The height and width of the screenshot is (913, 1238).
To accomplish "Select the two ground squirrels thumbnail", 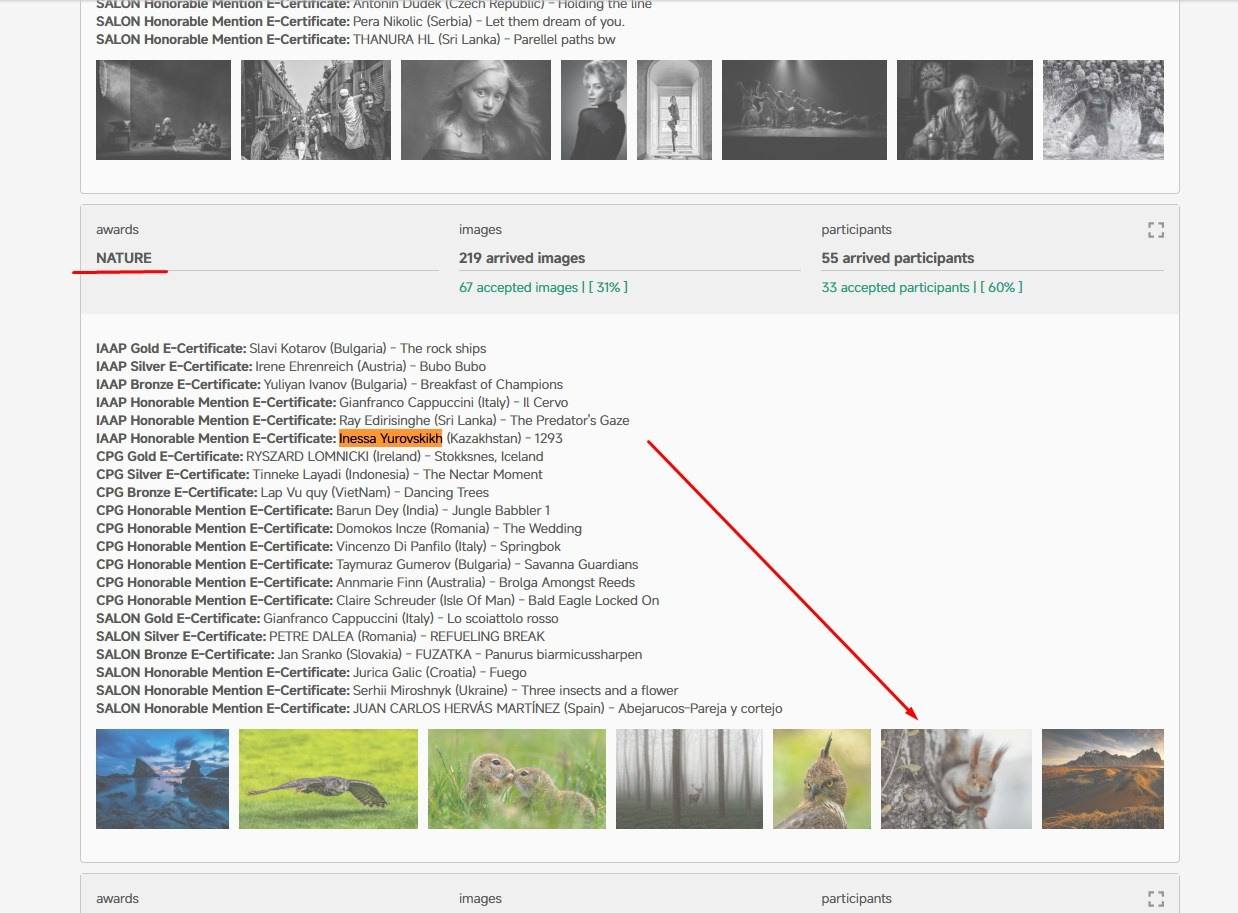I will (516, 779).
